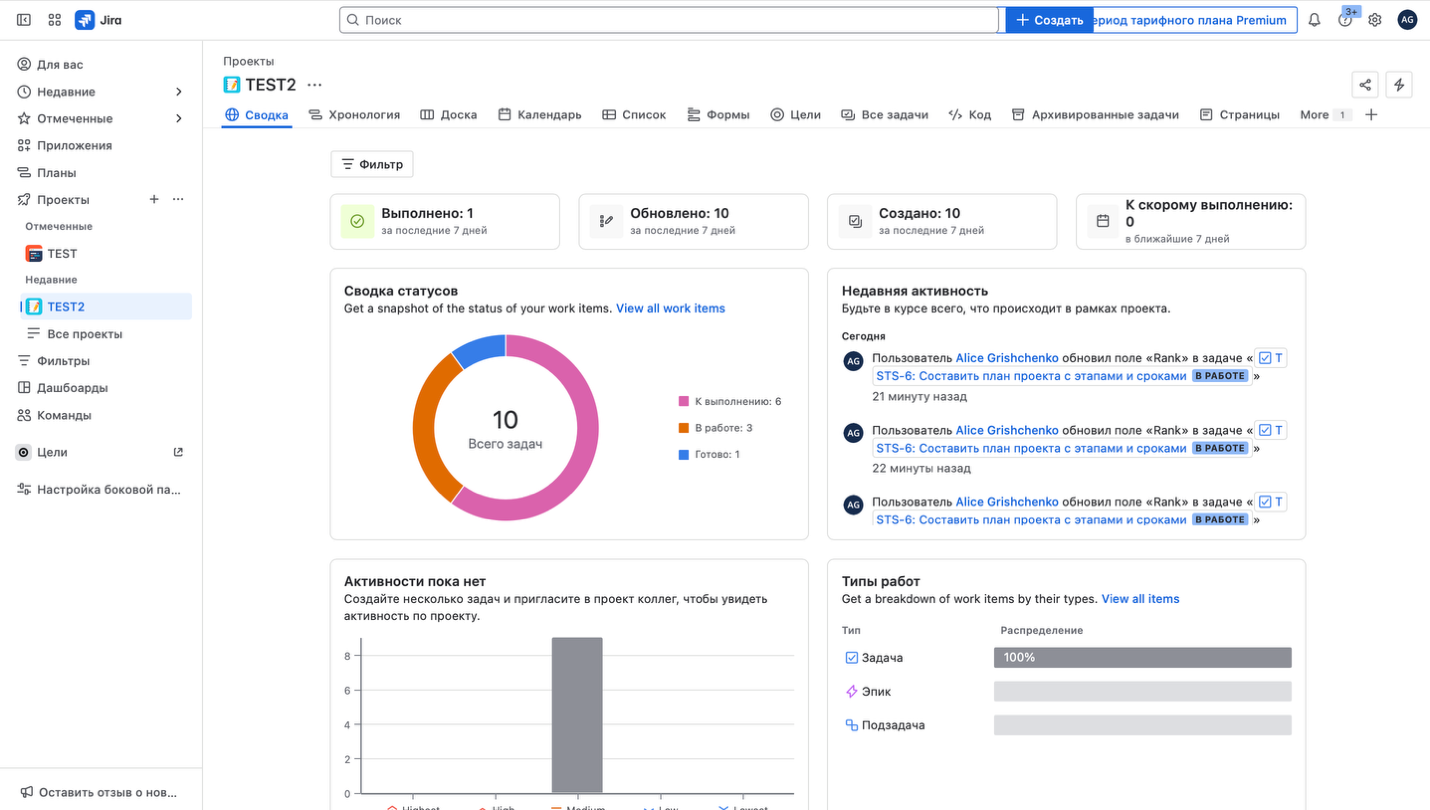Add a new tab with the plus icon
This screenshot has height=810, width=1430.
tap(1371, 115)
